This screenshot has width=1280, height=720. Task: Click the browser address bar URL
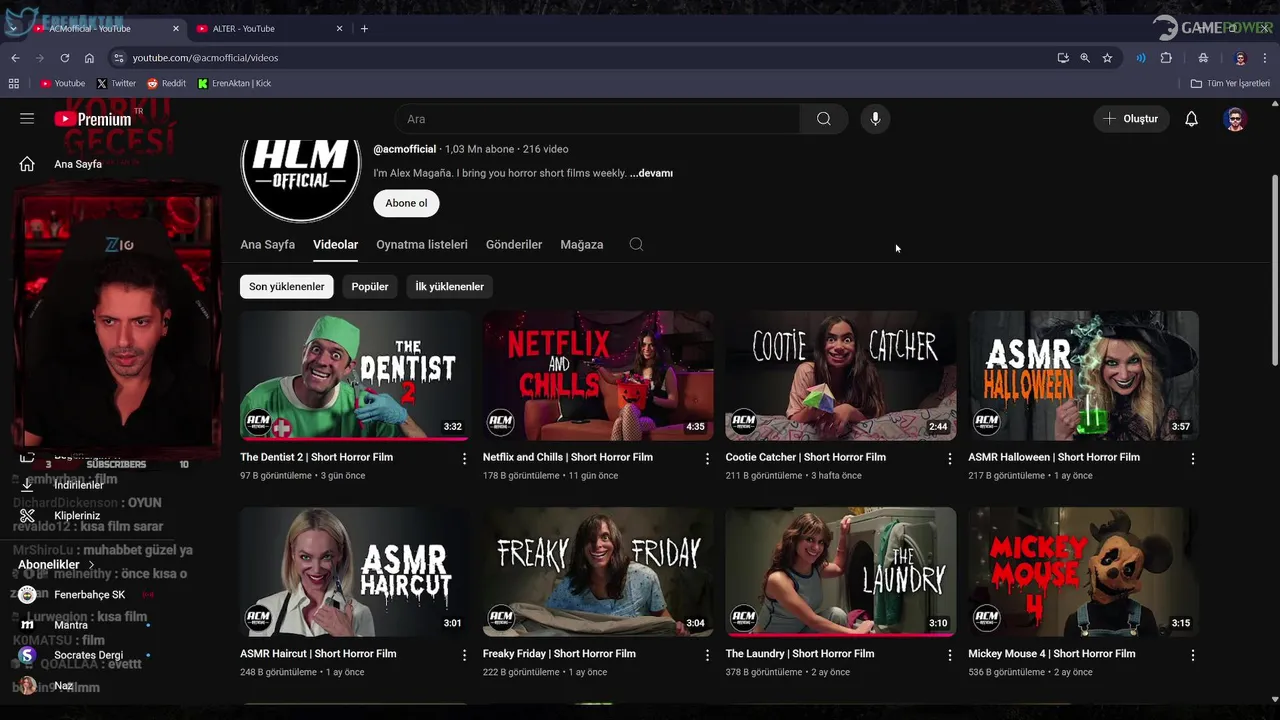click(x=206, y=58)
